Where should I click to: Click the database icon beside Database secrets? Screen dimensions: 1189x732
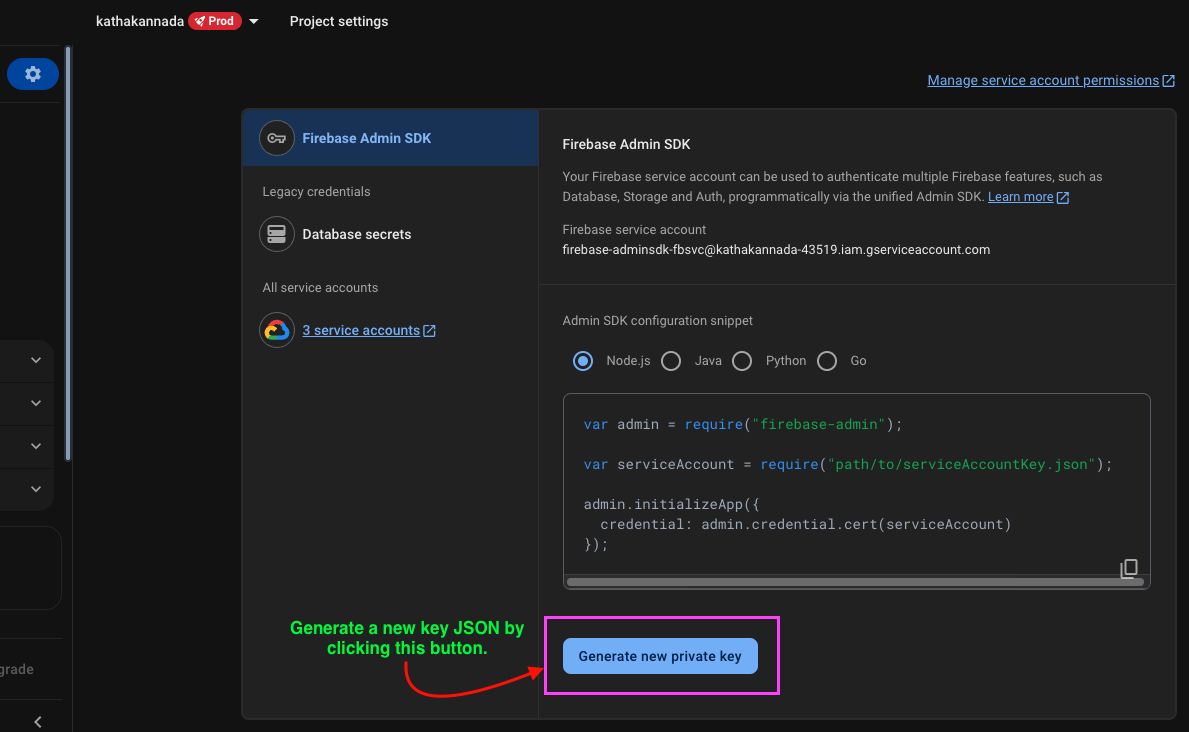[x=277, y=234]
